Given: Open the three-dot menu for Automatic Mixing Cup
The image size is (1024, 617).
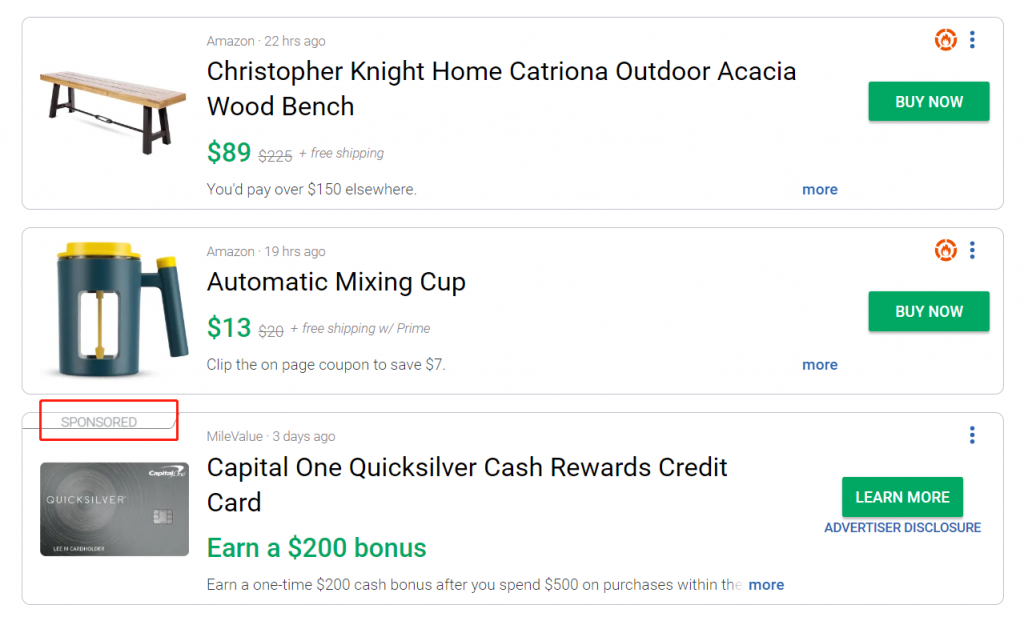Looking at the screenshot, I should coord(972,250).
